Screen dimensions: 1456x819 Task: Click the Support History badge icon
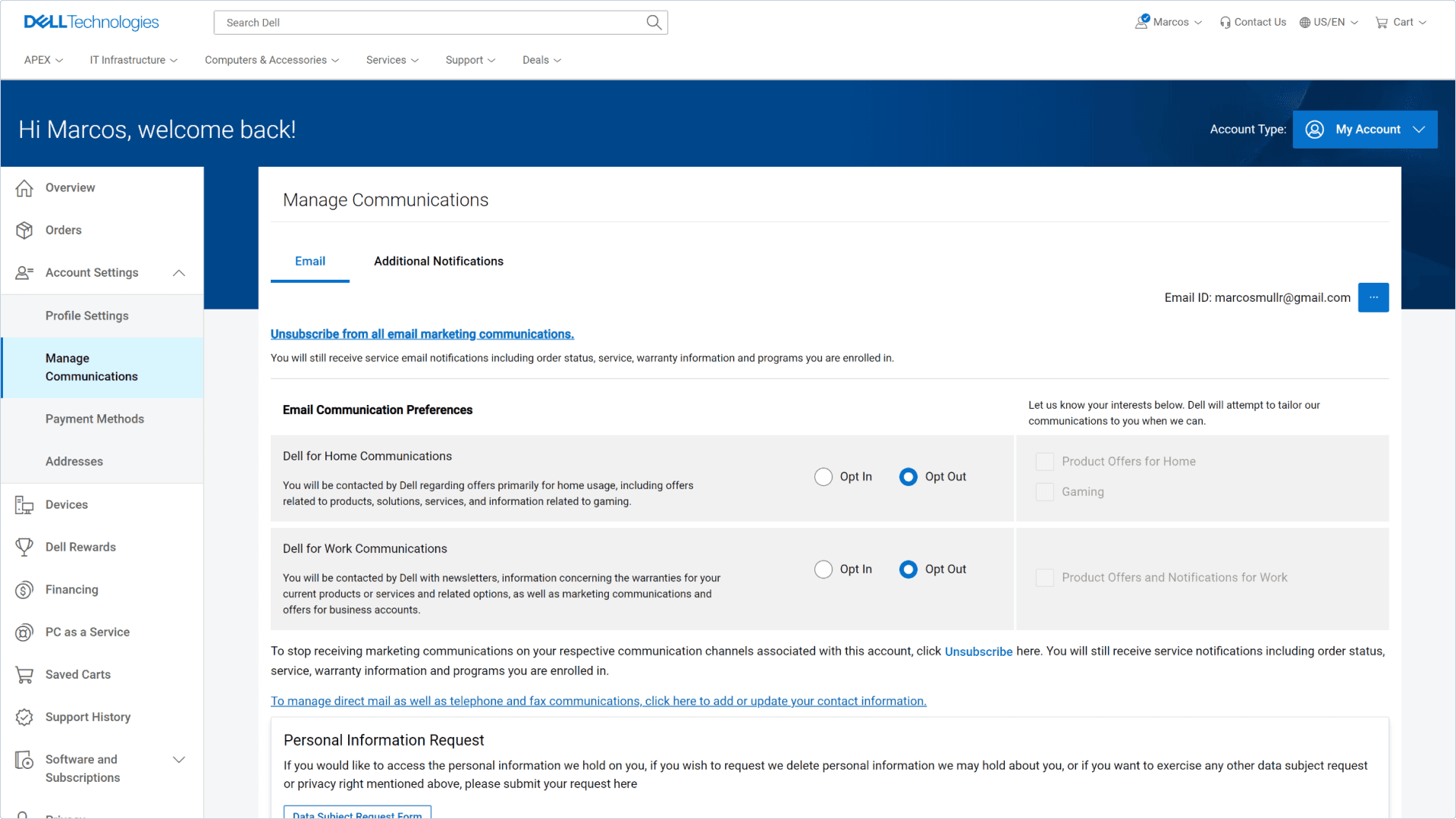coord(24,717)
